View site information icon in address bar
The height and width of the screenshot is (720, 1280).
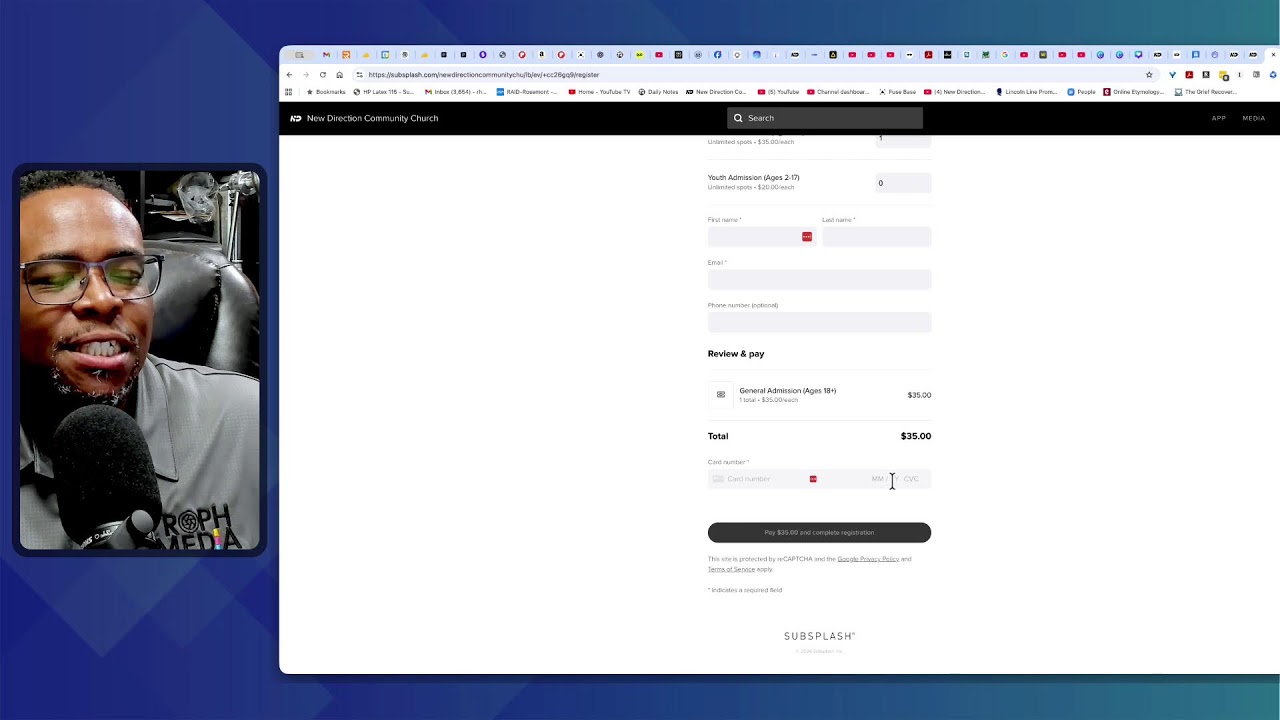click(x=359, y=75)
